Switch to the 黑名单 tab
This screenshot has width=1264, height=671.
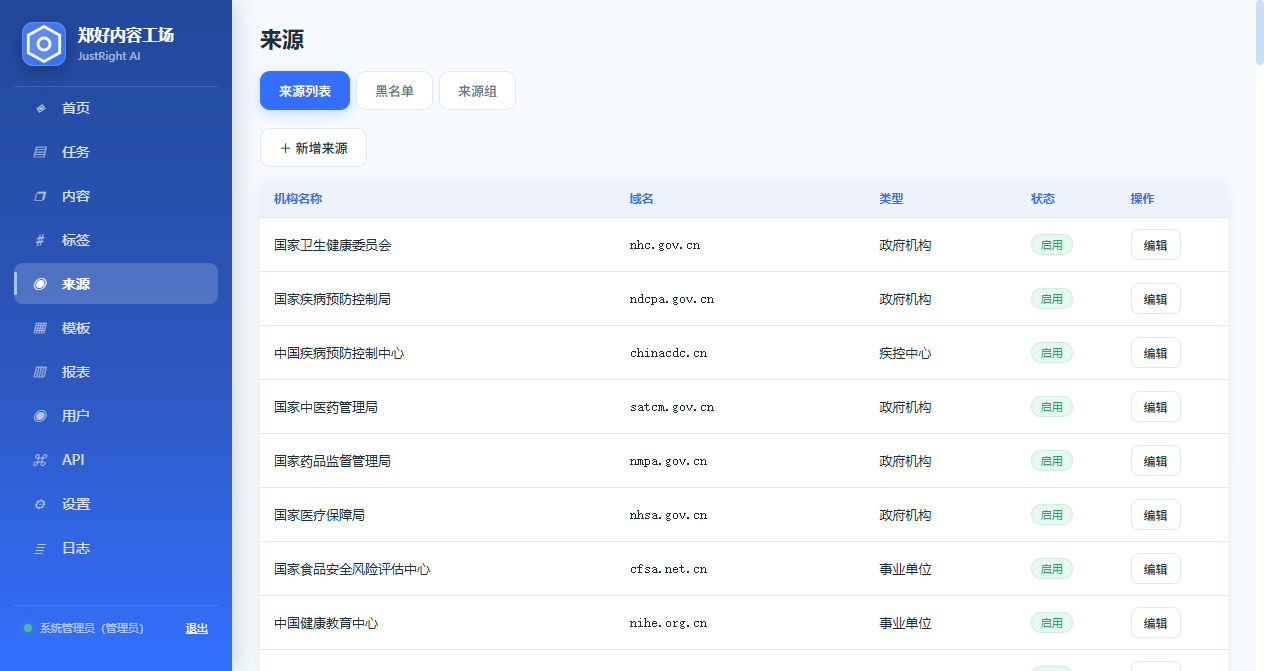pos(394,91)
